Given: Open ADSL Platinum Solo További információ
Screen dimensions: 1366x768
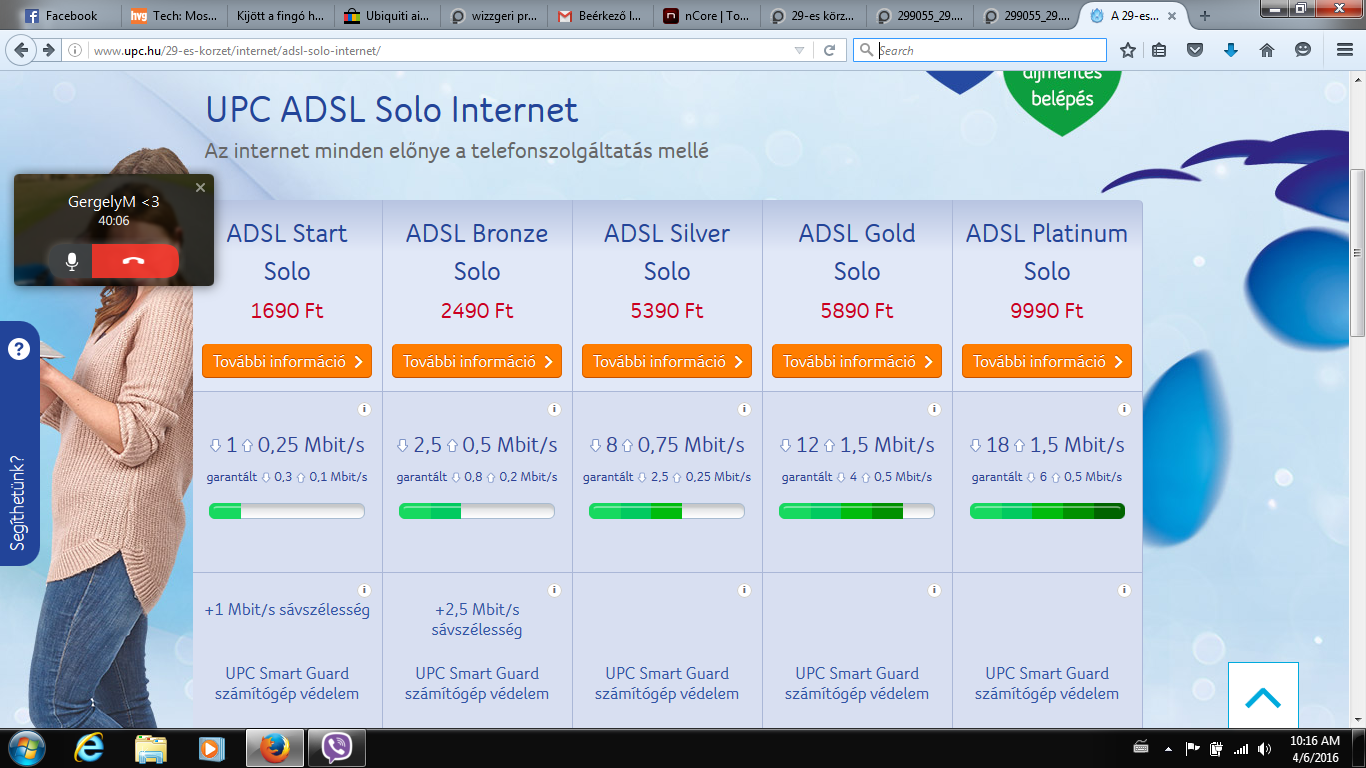Looking at the screenshot, I should 1047,361.
